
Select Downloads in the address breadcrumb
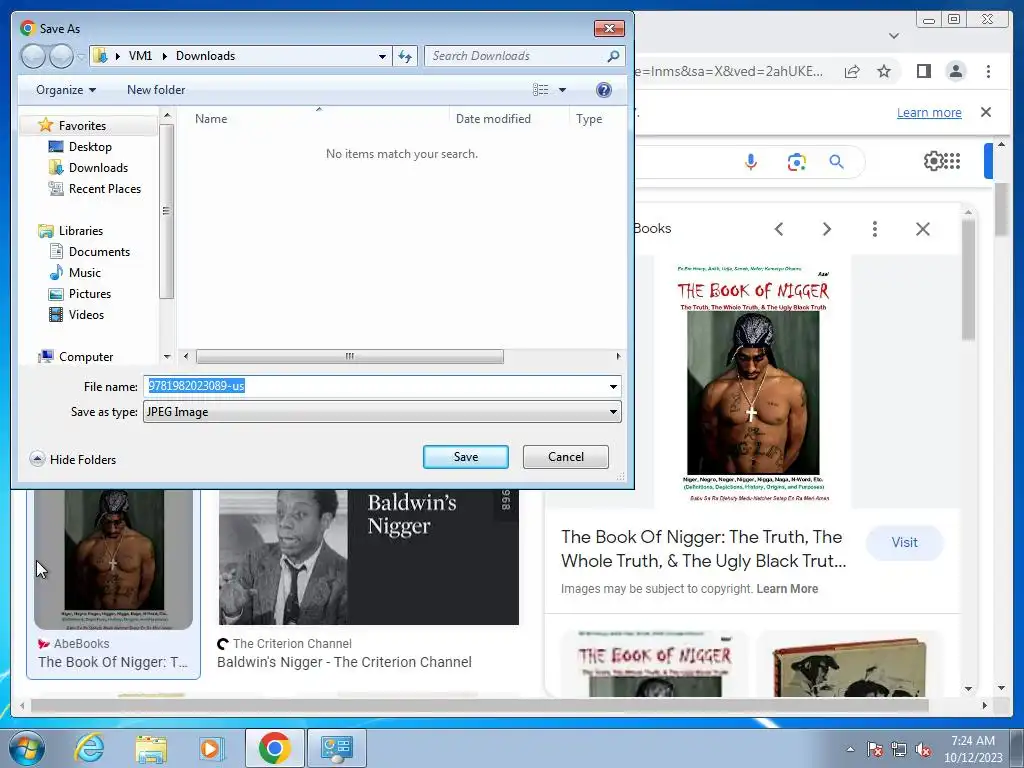tap(206, 56)
